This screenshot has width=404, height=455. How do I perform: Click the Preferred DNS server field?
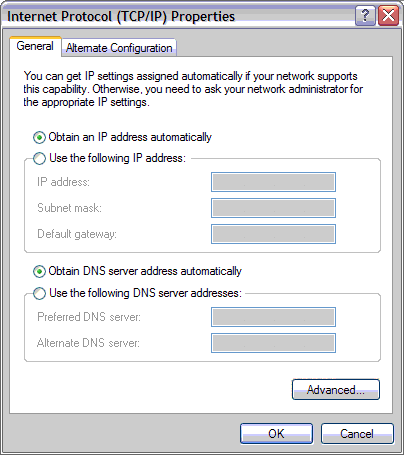pyautogui.click(x=273, y=317)
